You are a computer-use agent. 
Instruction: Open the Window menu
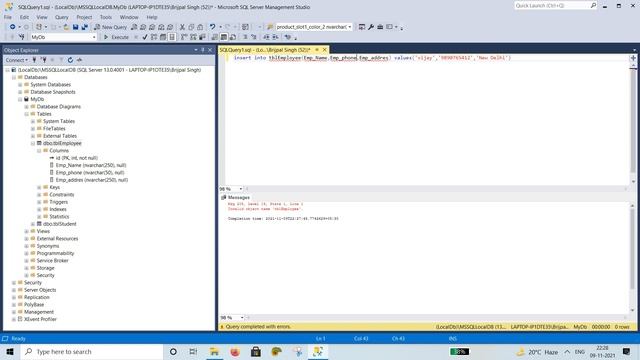[129, 17]
